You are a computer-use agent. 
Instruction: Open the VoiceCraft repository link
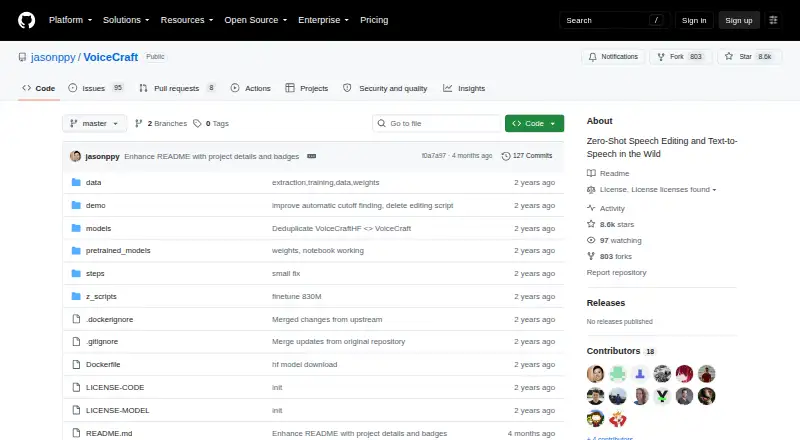tap(111, 57)
